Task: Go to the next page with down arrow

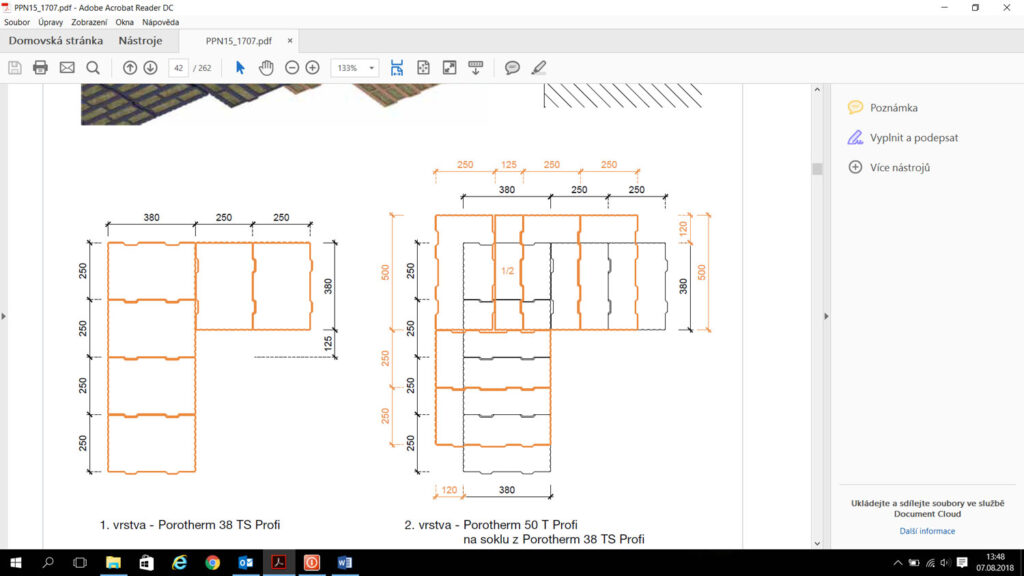Action: pyautogui.click(x=150, y=67)
